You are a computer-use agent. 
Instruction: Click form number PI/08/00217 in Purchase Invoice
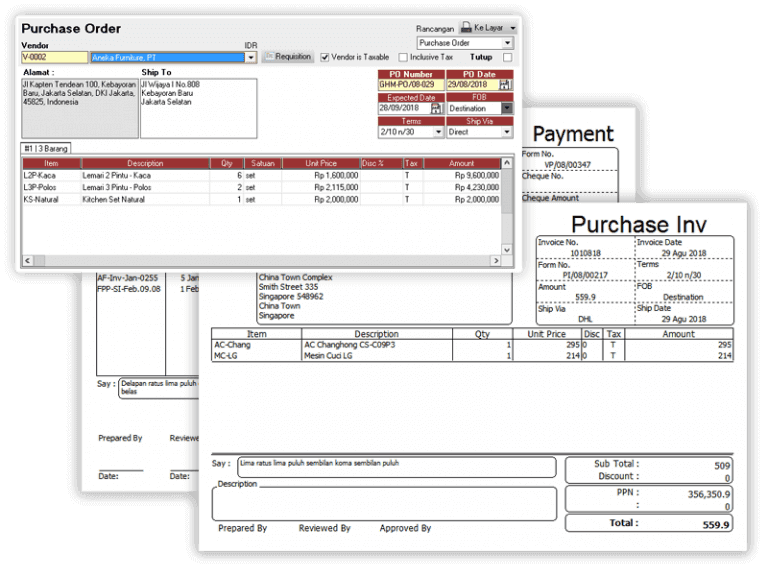coord(585,275)
